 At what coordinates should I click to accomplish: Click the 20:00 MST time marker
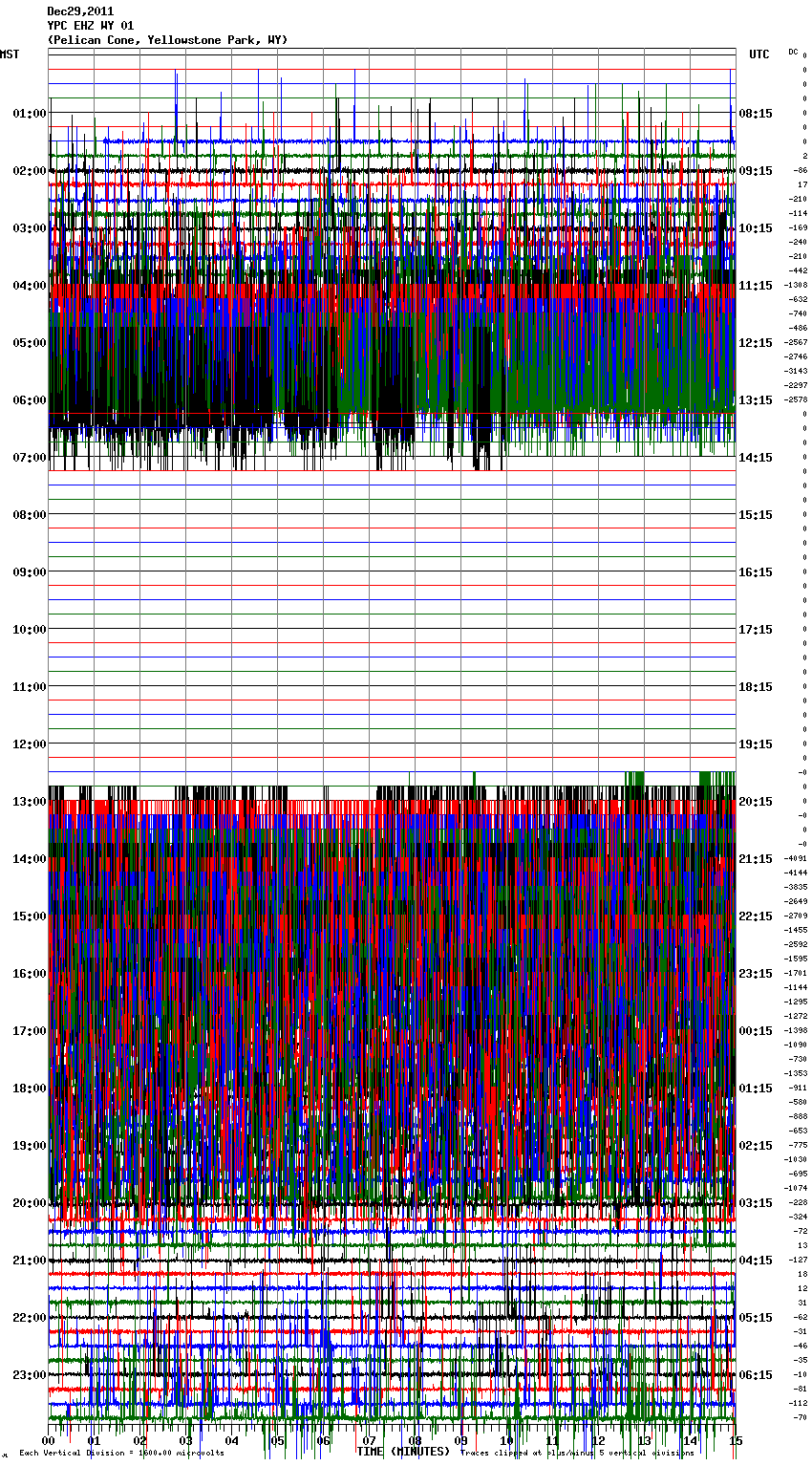click(29, 1203)
